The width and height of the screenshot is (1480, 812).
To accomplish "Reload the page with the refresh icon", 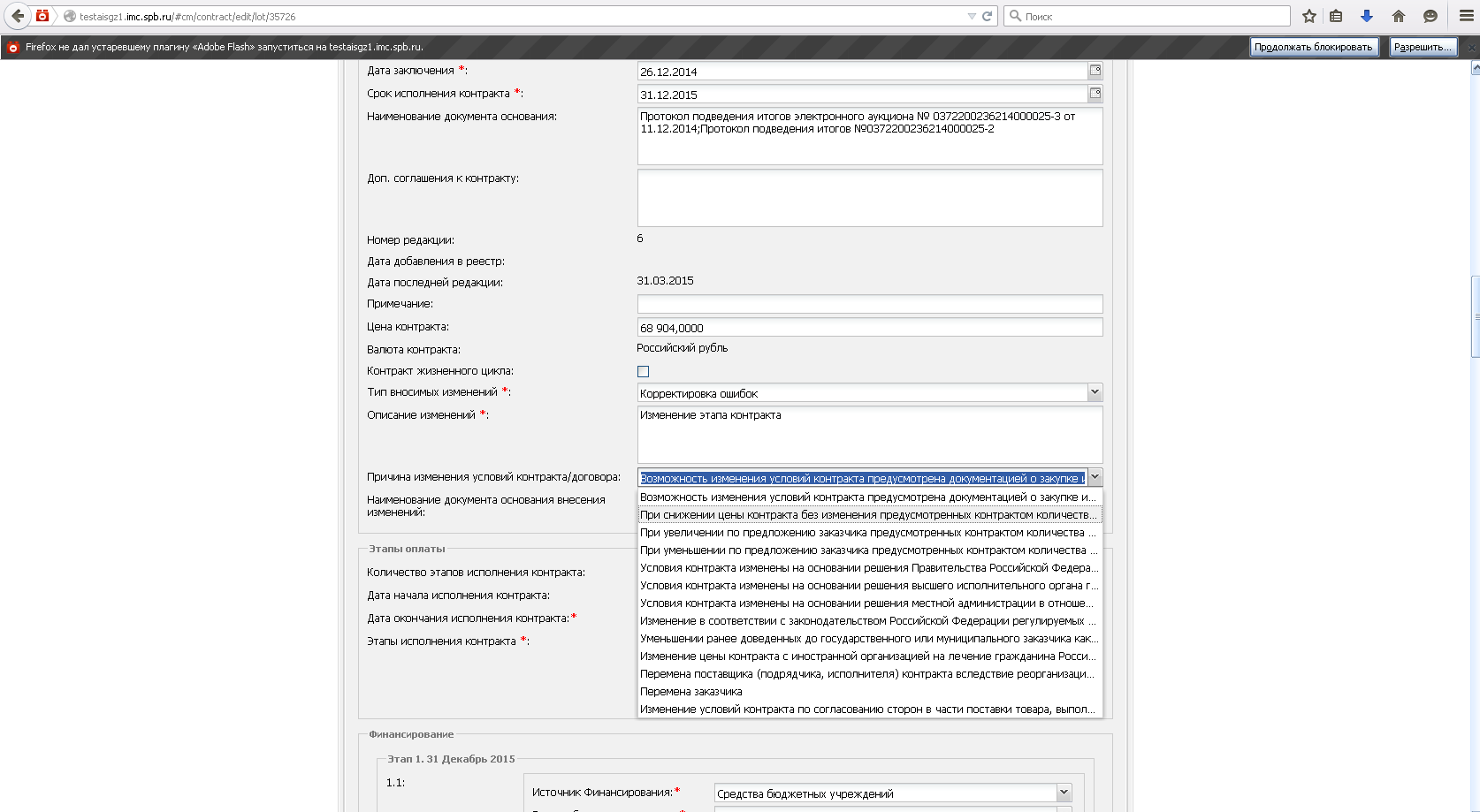I will tap(988, 16).
